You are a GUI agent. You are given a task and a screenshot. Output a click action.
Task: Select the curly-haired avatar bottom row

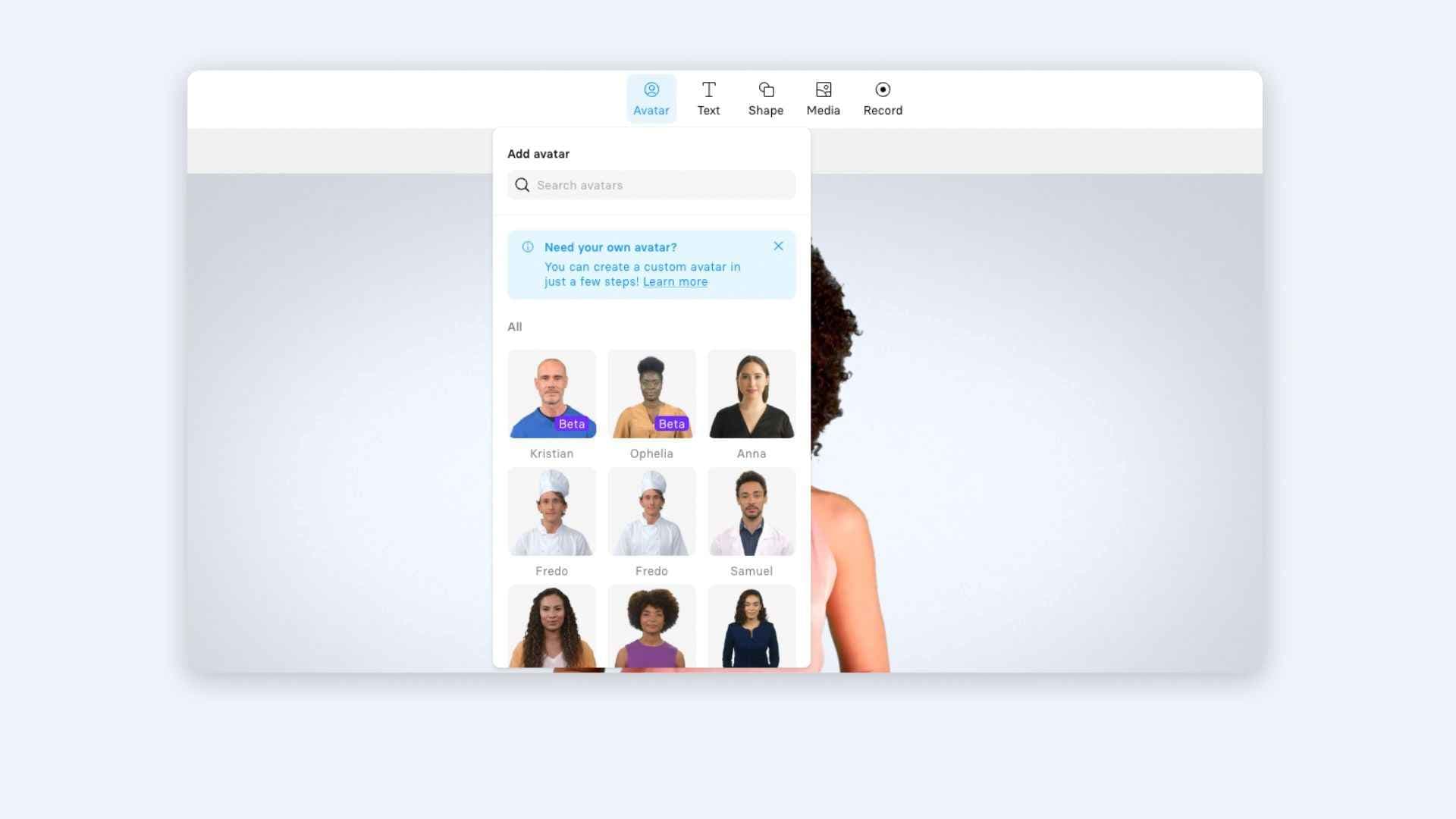[651, 627]
